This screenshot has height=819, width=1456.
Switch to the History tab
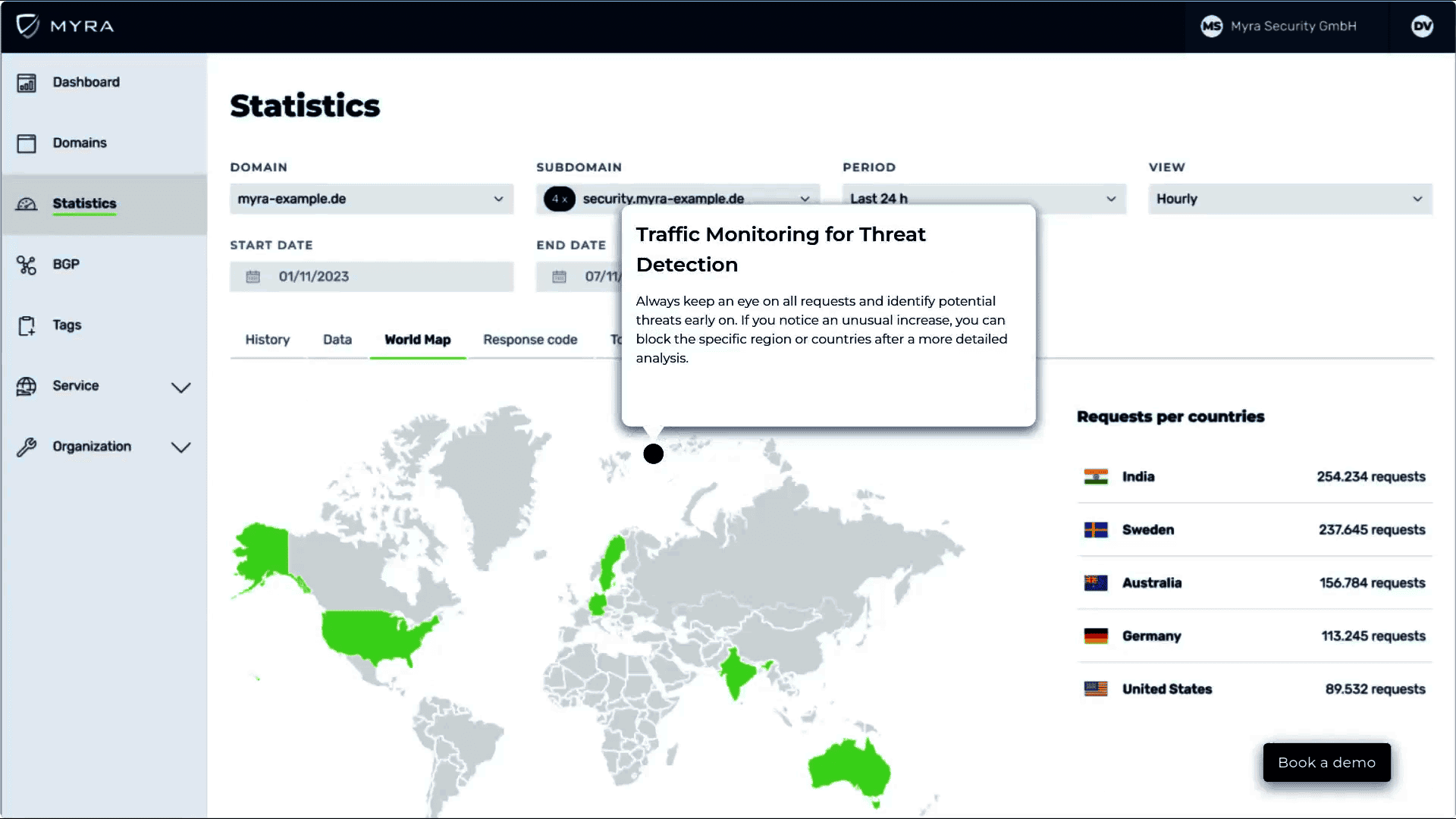pos(267,340)
